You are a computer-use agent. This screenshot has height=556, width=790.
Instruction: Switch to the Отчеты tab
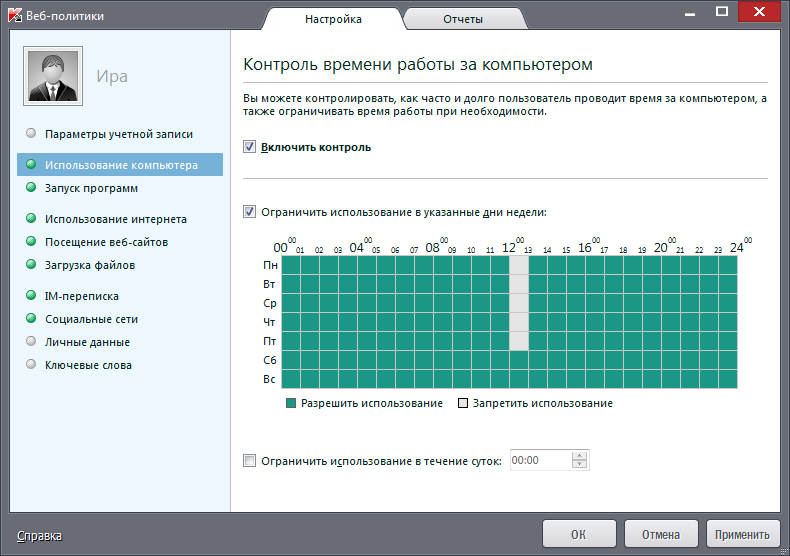tap(463, 19)
